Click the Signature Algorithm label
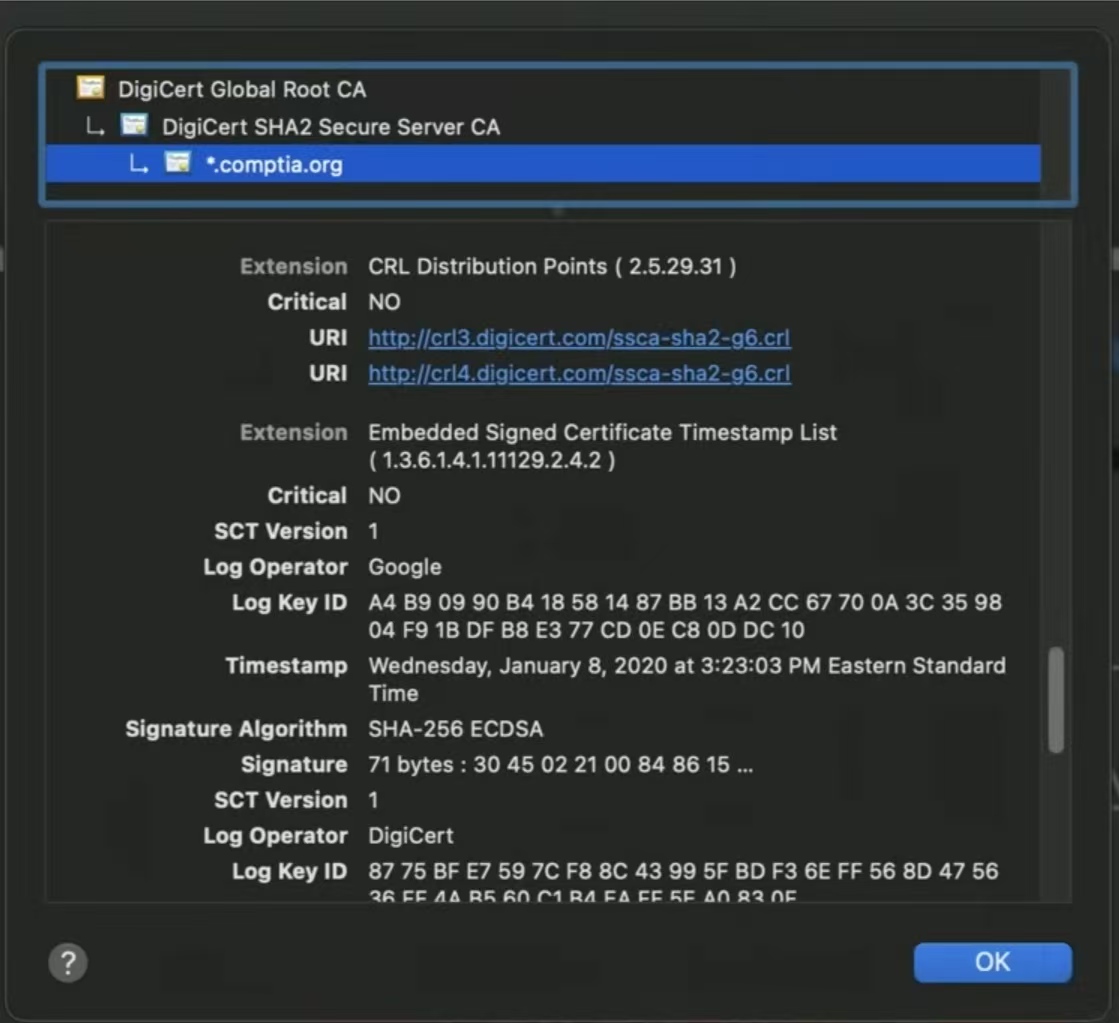The image size is (1119, 1023). (x=236, y=729)
